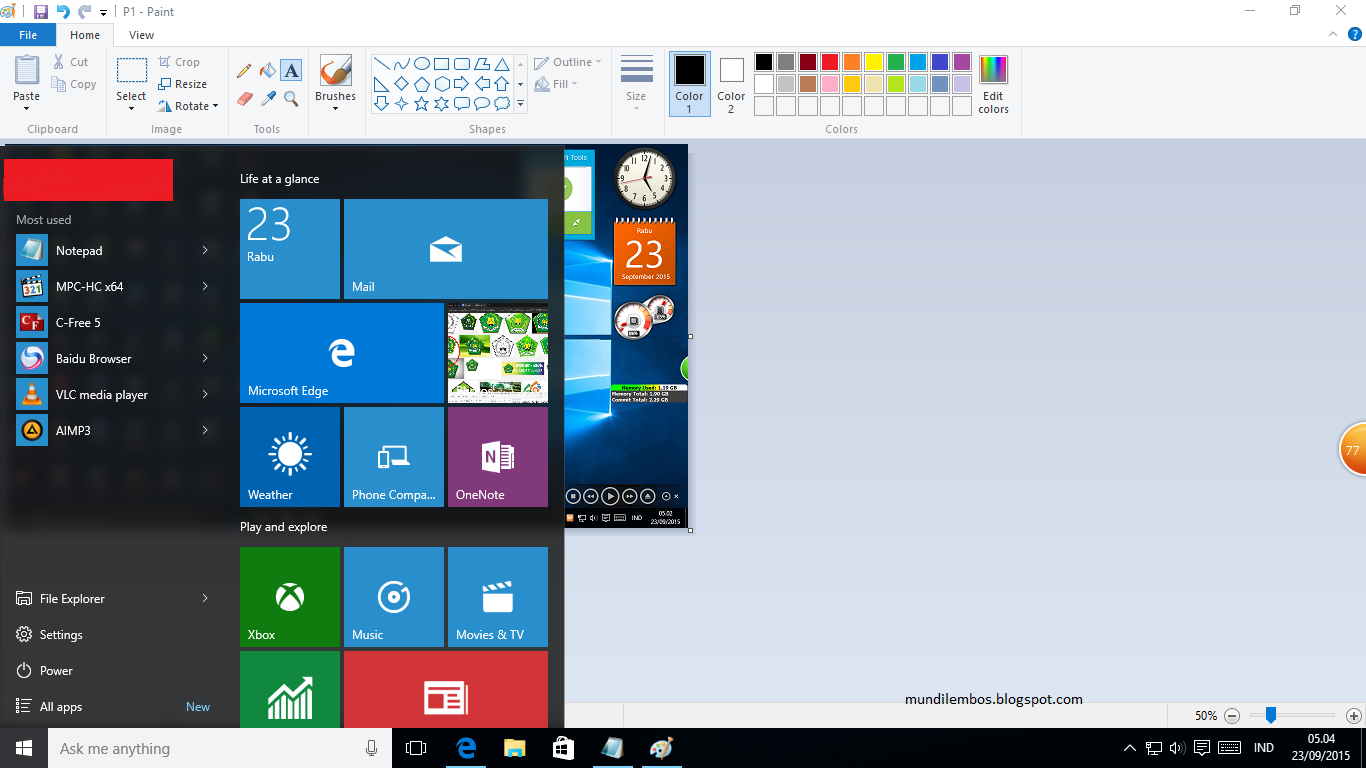The image size is (1366, 768).
Task: Launch Microsoft Edge from the taskbar
Action: (x=465, y=748)
